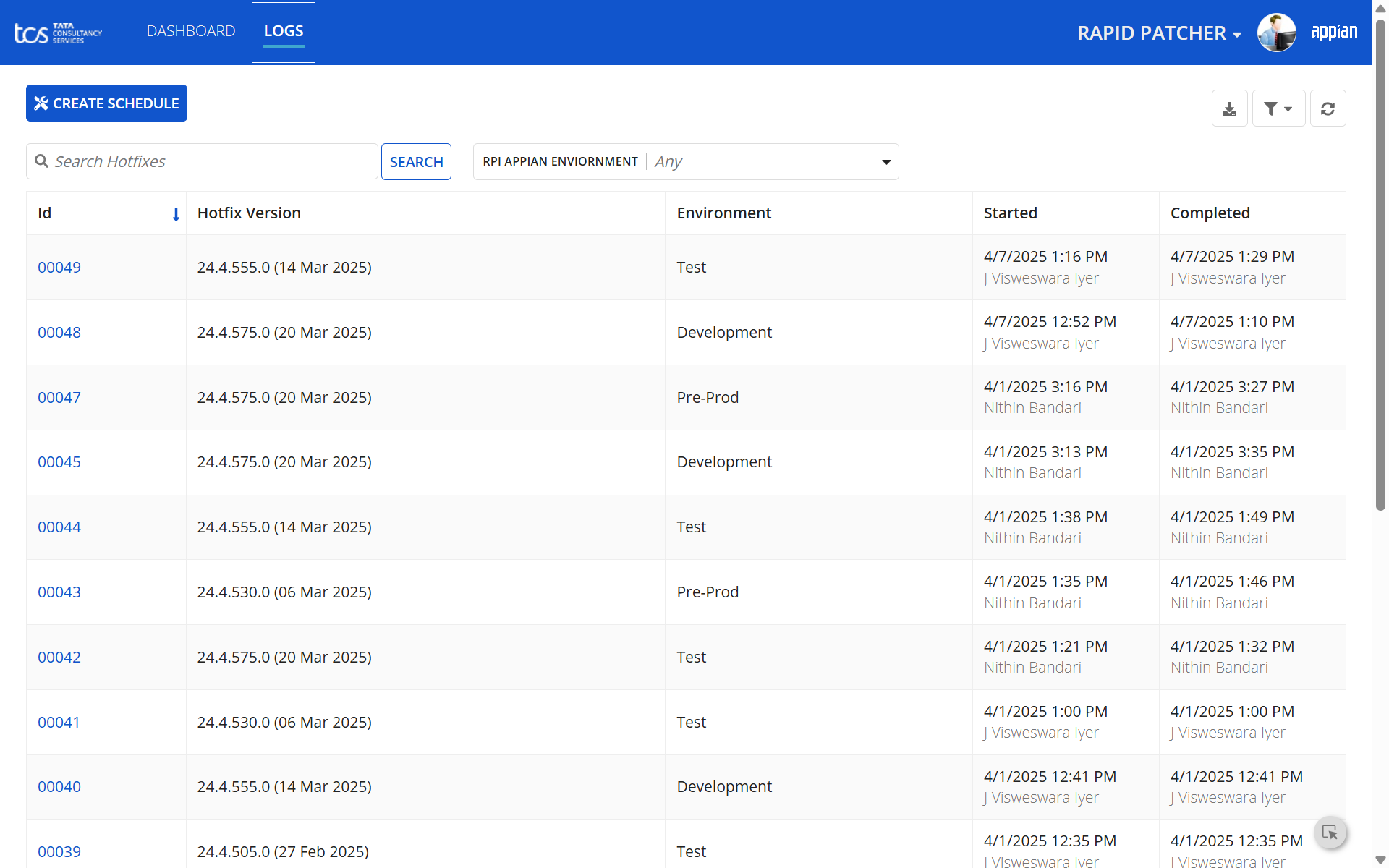
Task: Click the Appian logo
Action: (1334, 32)
